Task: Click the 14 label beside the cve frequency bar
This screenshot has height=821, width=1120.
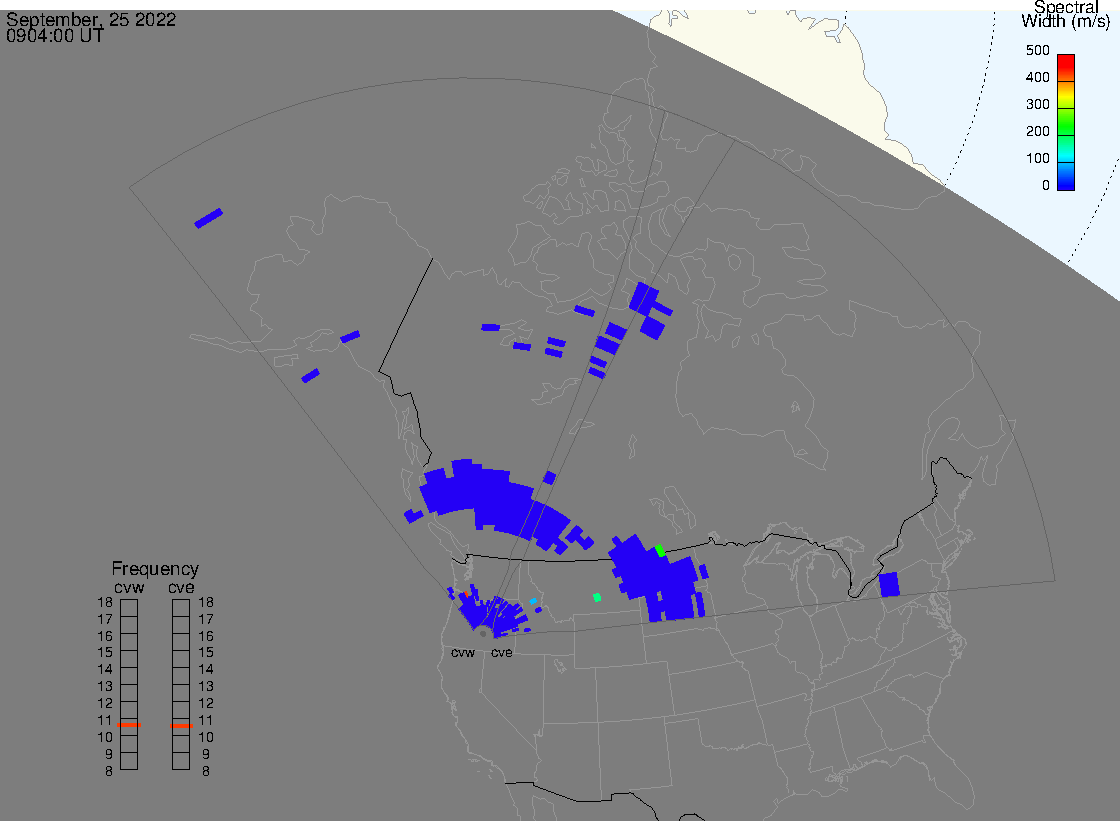Action: point(206,670)
